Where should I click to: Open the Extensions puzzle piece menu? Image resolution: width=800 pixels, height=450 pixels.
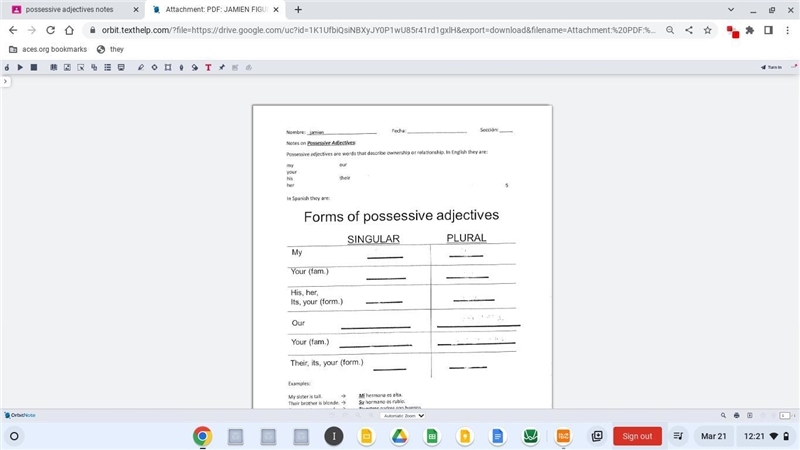[750, 30]
